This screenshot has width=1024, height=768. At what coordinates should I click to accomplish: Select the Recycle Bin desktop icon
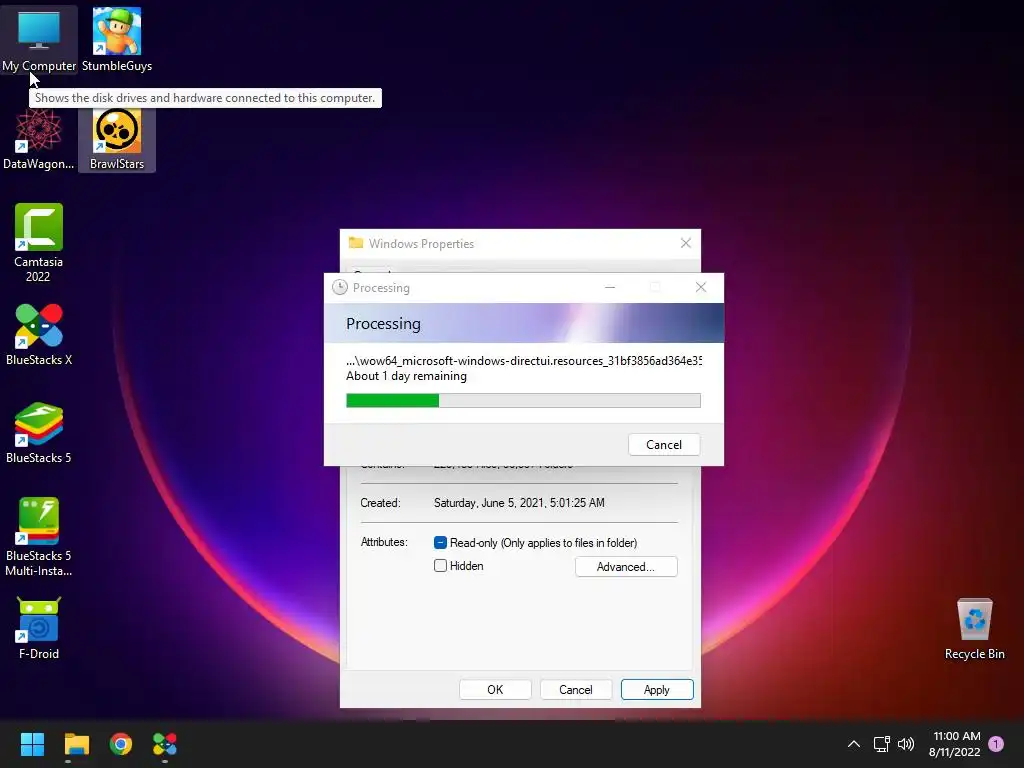tap(974, 630)
